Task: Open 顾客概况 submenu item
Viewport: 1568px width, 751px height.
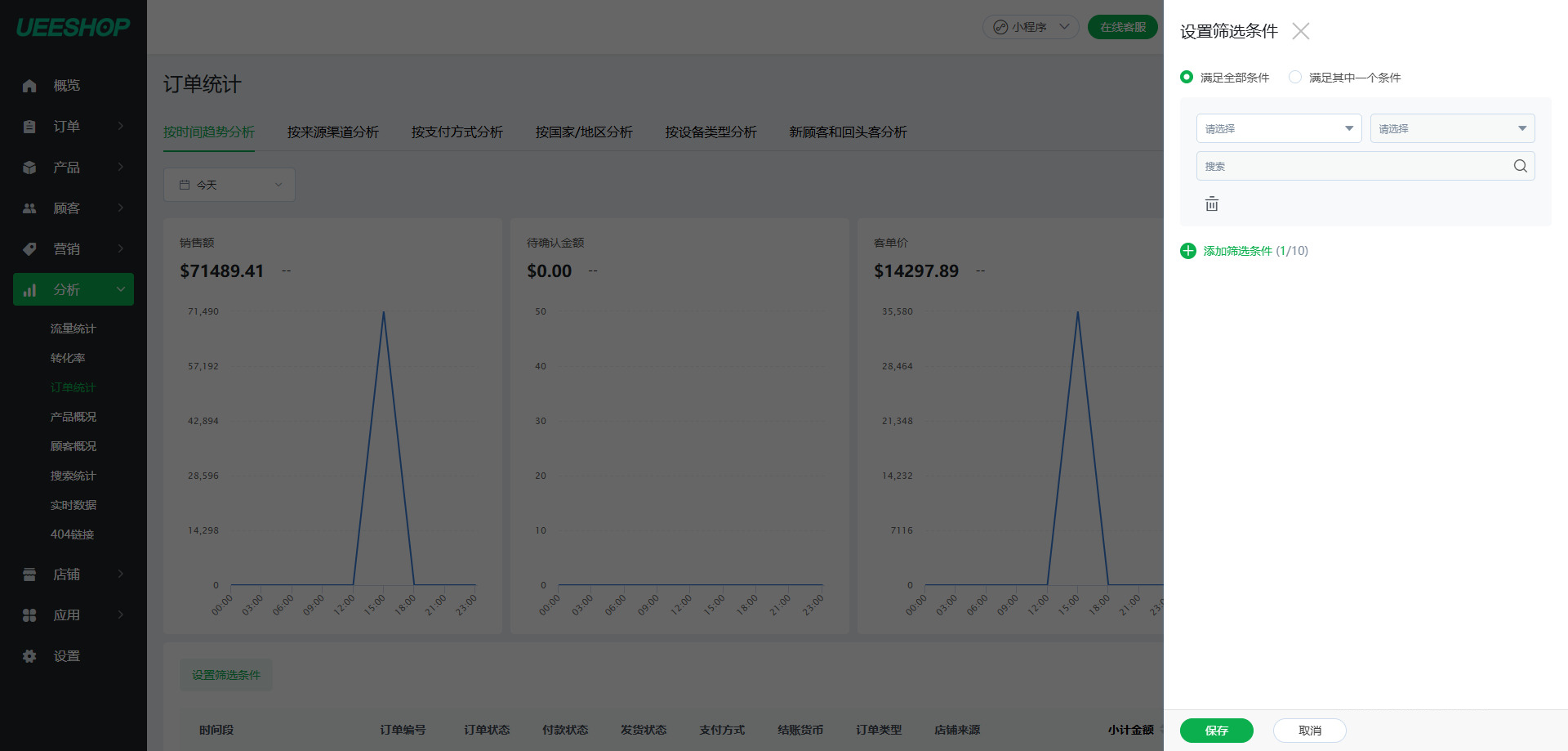Action: coord(73,446)
